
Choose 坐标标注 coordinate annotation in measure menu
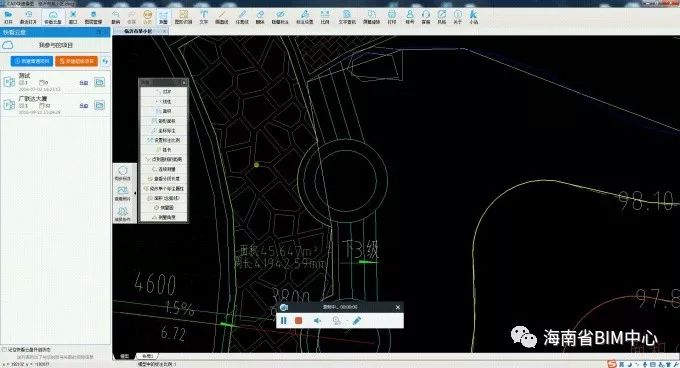coord(164,130)
